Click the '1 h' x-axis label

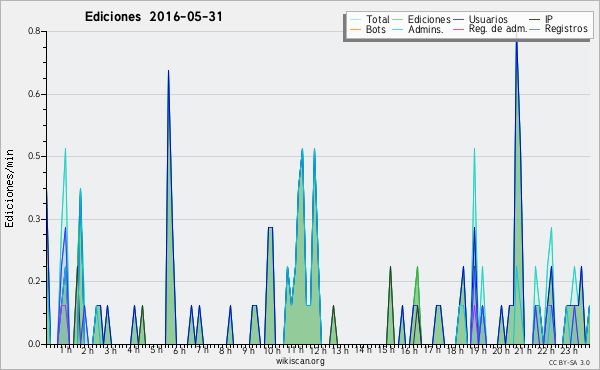pyautogui.click(x=65, y=350)
